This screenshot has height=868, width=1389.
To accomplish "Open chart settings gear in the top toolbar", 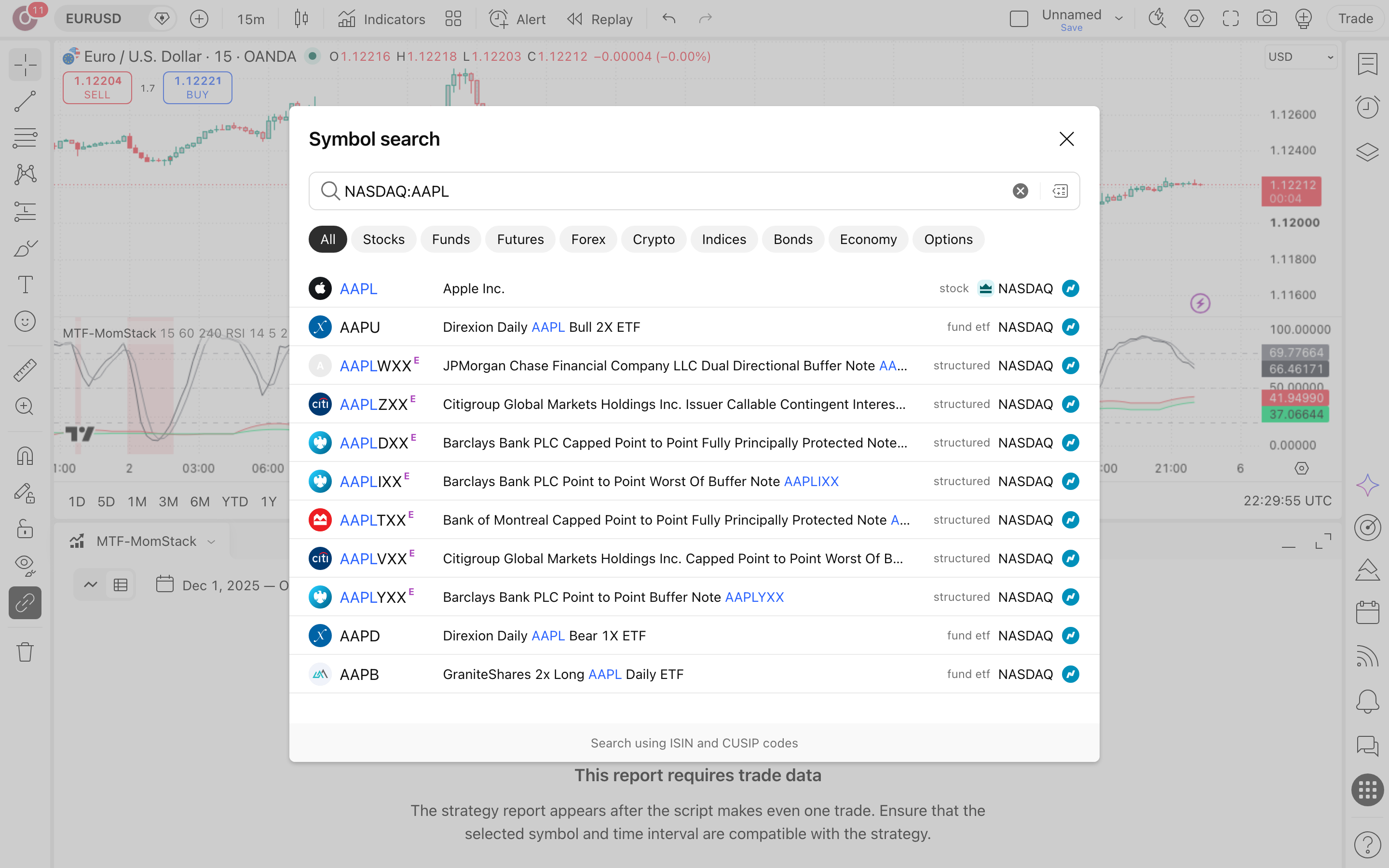I will pyautogui.click(x=1194, y=19).
